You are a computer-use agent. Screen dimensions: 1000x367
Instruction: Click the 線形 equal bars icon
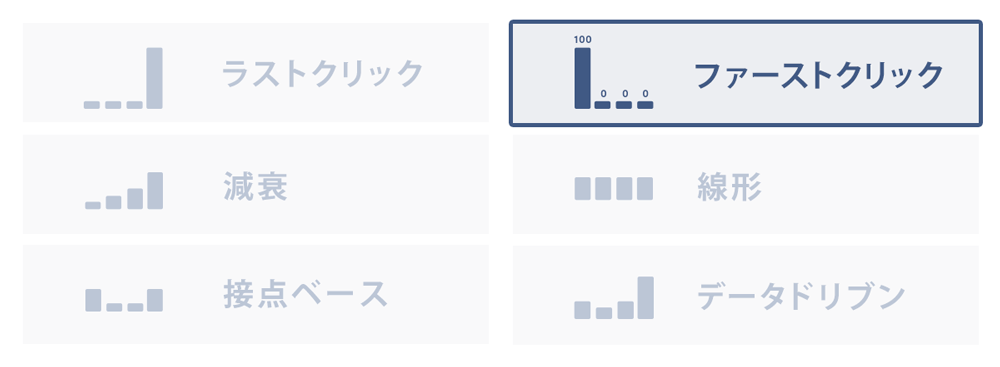[x=614, y=189]
